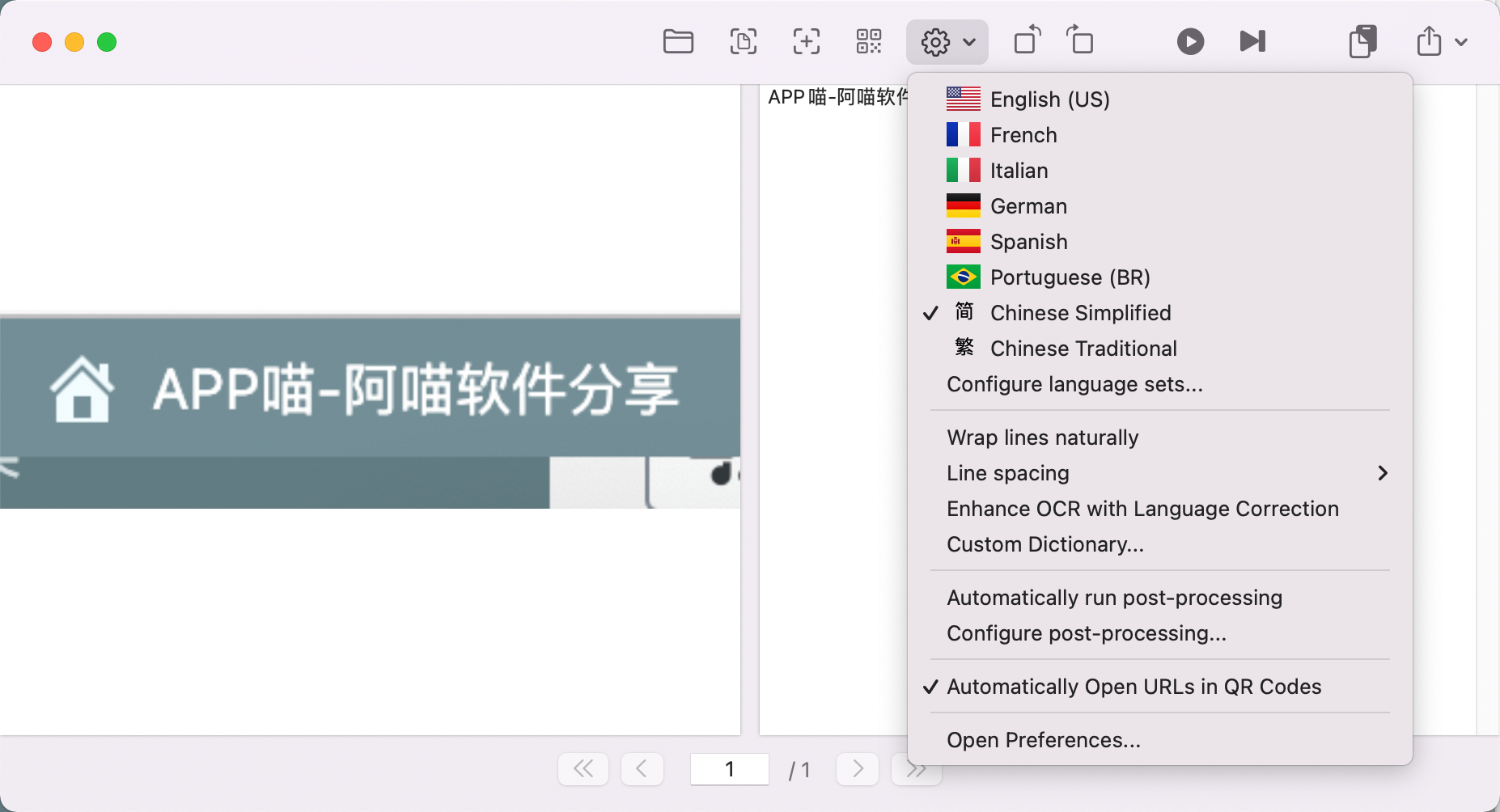Screen dimensions: 1500x812
Task: Click recognized text 'APP 喵-阿喵软件'
Action: pyautogui.click(x=838, y=97)
